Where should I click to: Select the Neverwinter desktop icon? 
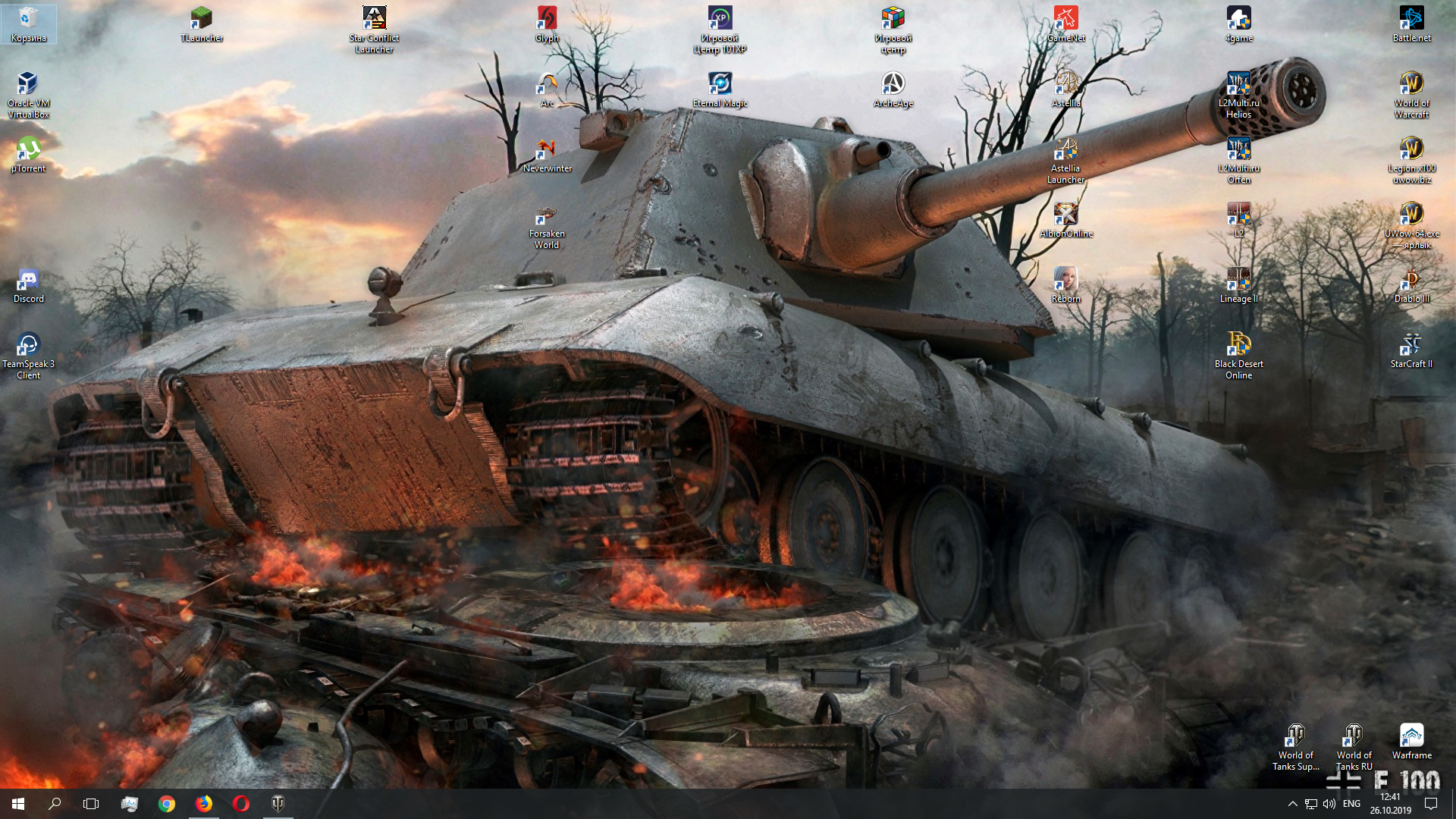click(547, 153)
